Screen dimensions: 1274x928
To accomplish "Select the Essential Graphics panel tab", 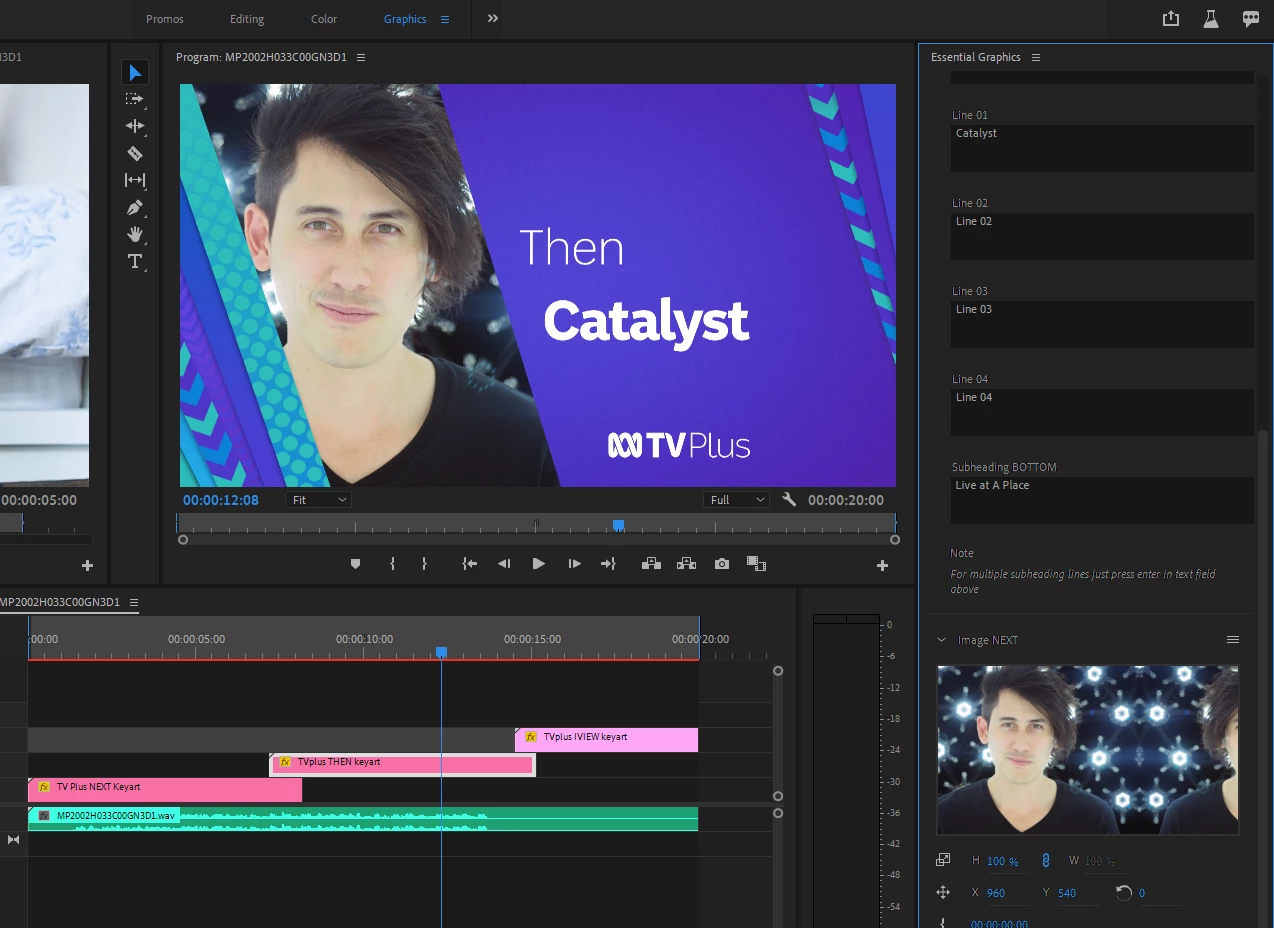I will 976,57.
